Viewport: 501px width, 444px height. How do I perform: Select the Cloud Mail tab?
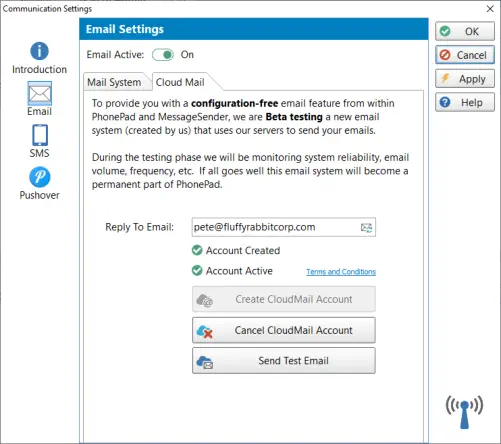click(180, 82)
